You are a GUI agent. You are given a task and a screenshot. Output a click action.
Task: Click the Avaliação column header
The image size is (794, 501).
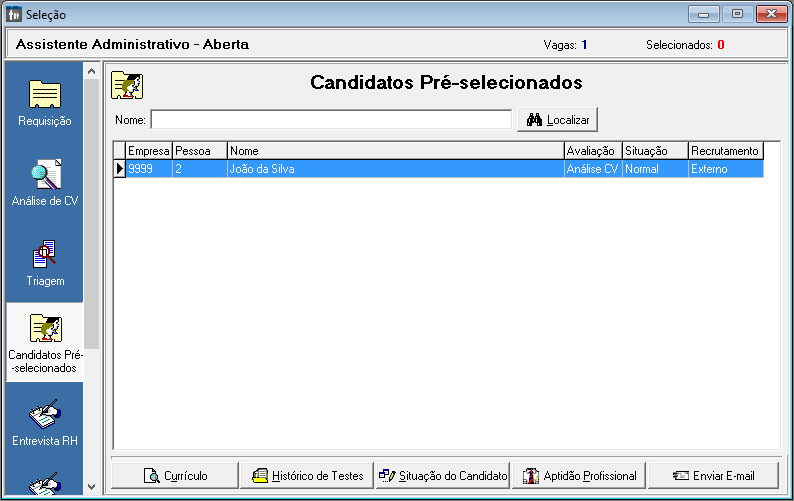click(592, 151)
